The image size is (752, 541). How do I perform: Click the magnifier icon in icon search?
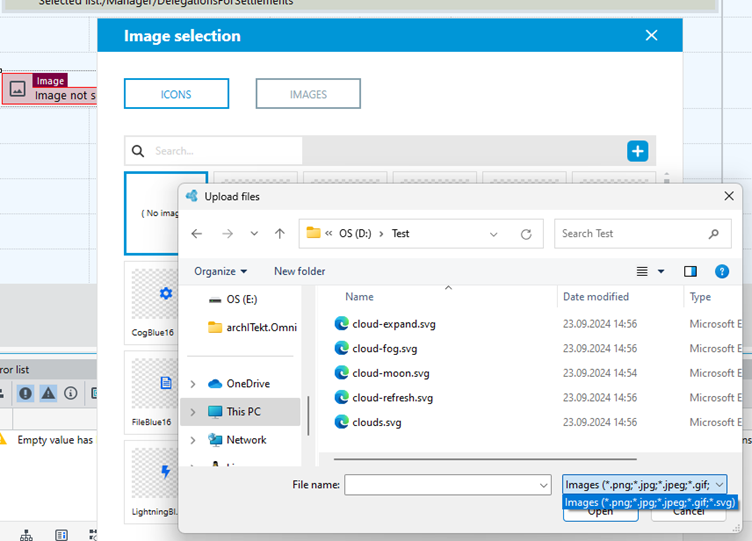(138, 151)
